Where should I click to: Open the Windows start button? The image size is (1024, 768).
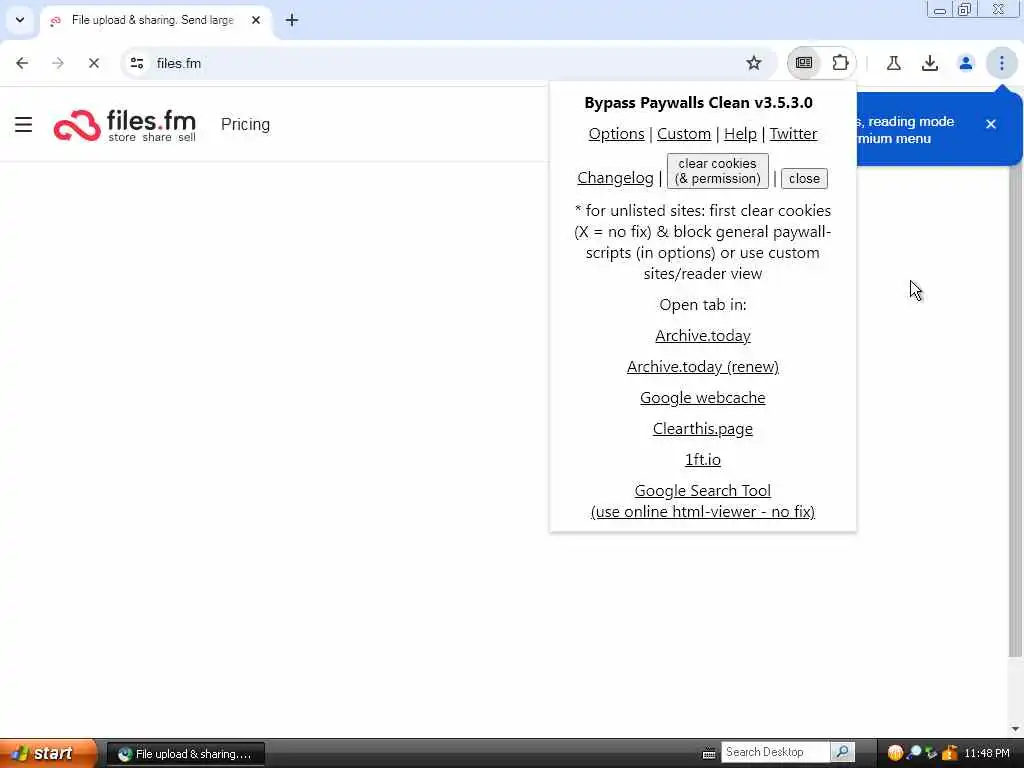[48, 753]
